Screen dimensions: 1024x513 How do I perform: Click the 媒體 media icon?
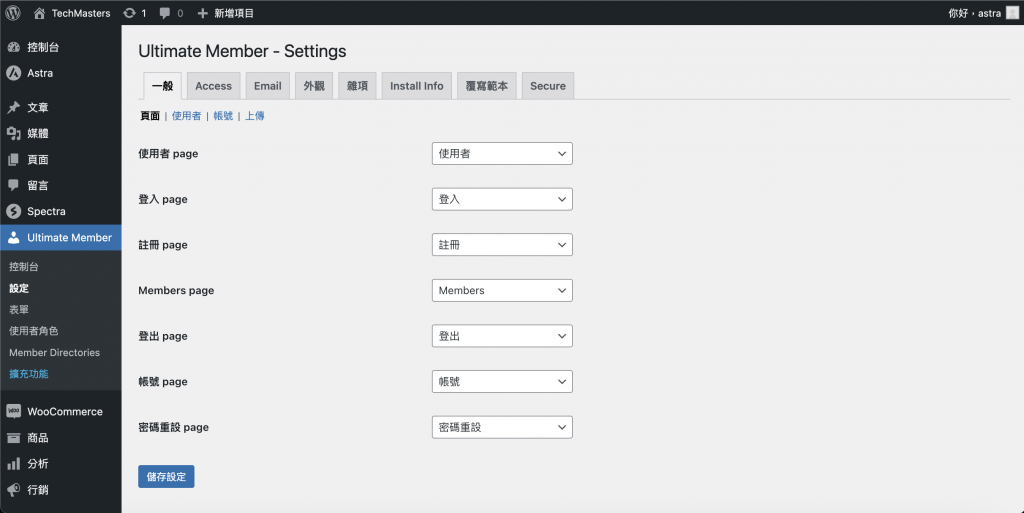(x=14, y=133)
